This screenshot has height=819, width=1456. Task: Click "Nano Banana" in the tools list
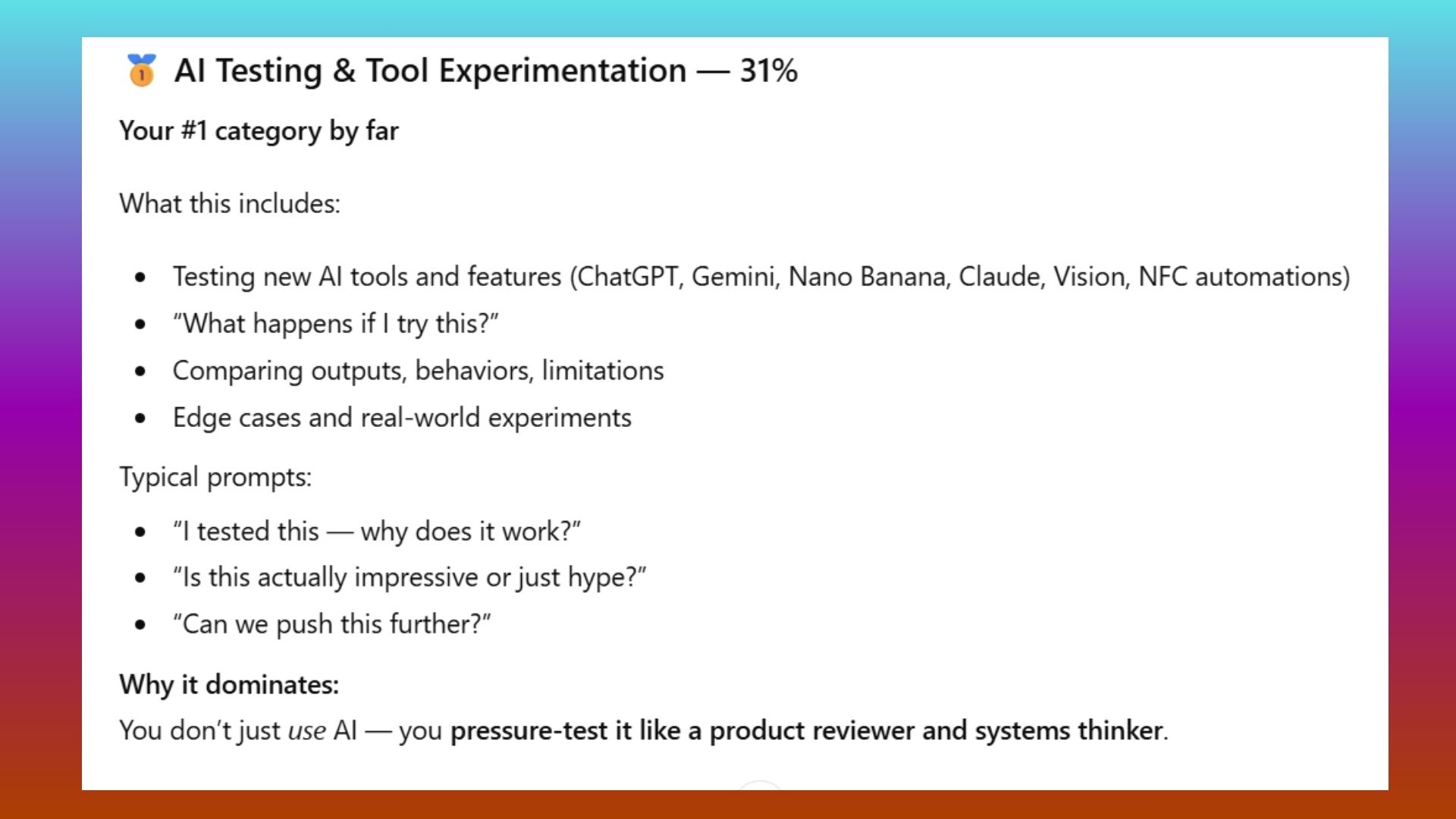(x=868, y=277)
